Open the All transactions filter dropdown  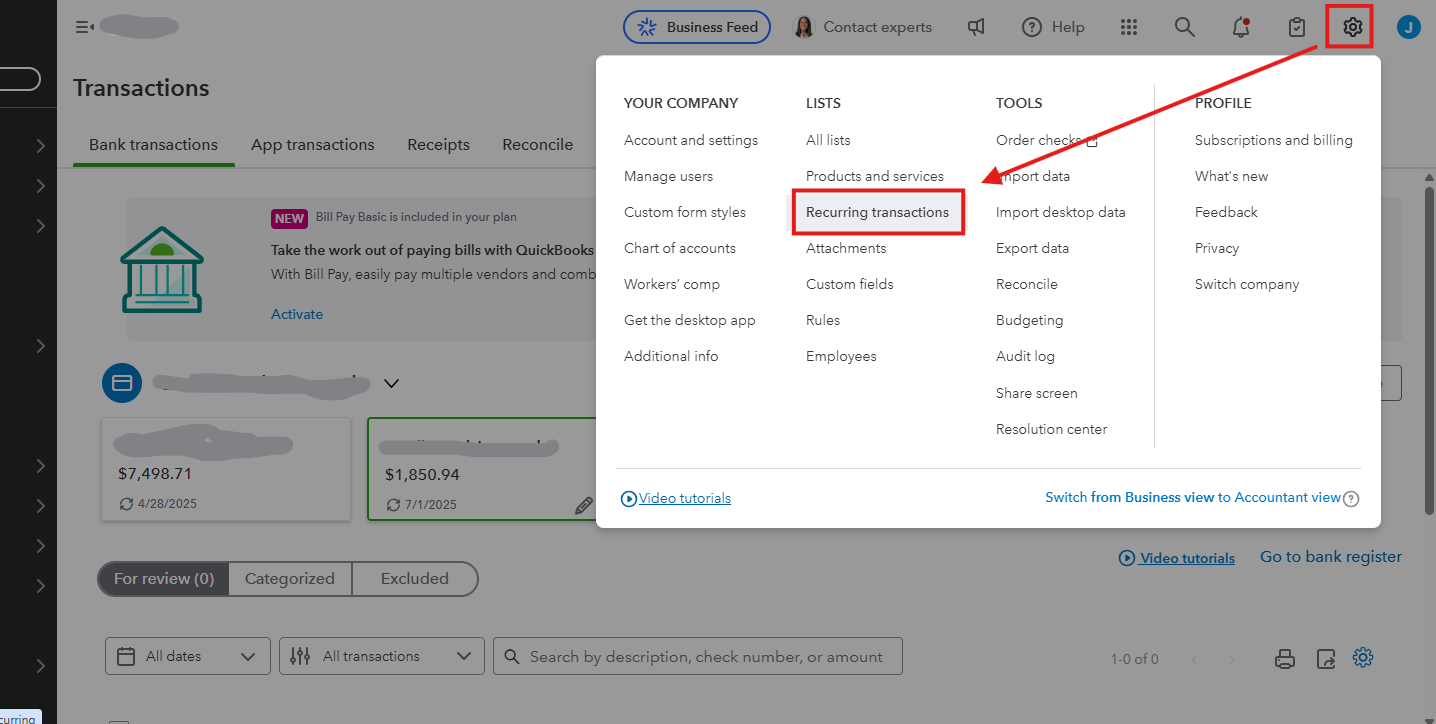[x=382, y=656]
